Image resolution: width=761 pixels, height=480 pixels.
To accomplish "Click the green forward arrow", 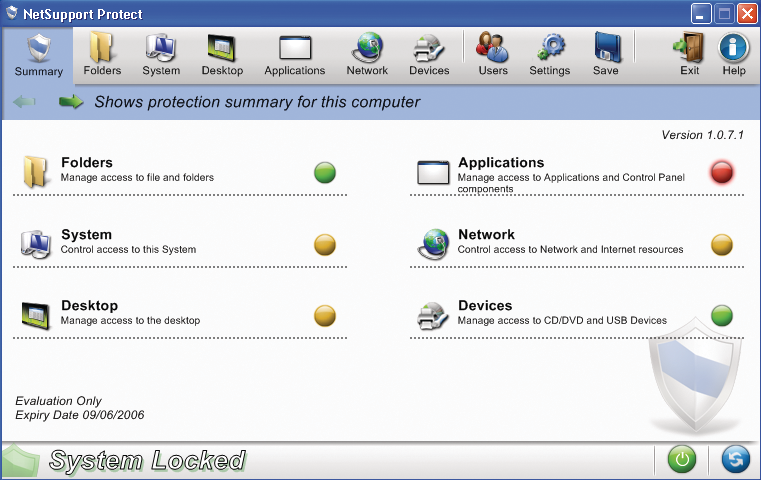I will tap(71, 102).
